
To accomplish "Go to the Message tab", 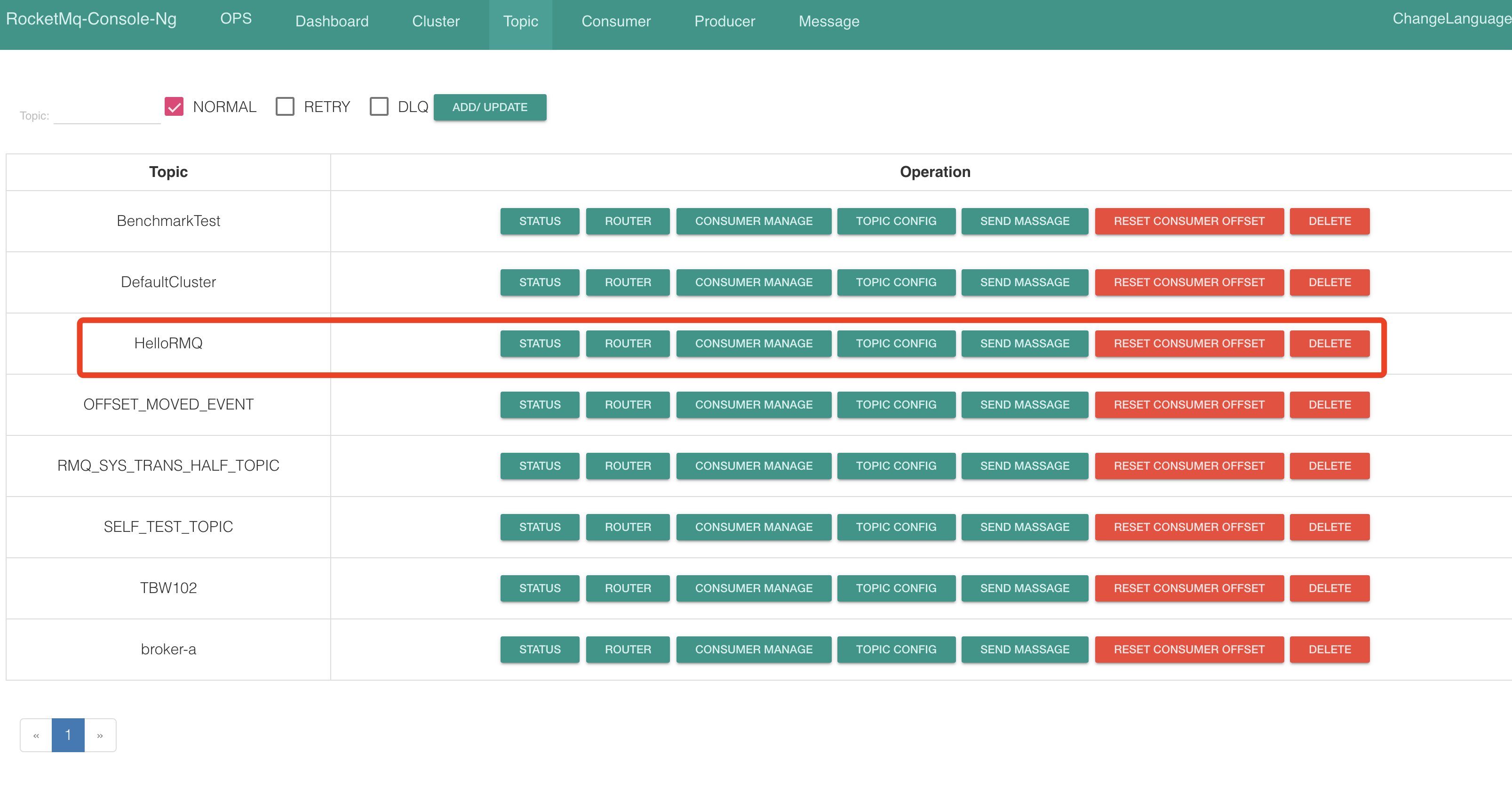I will 829,22.
